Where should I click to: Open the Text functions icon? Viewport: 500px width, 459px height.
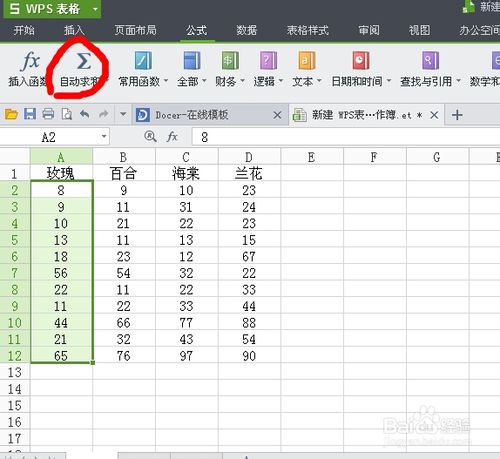[x=307, y=60]
